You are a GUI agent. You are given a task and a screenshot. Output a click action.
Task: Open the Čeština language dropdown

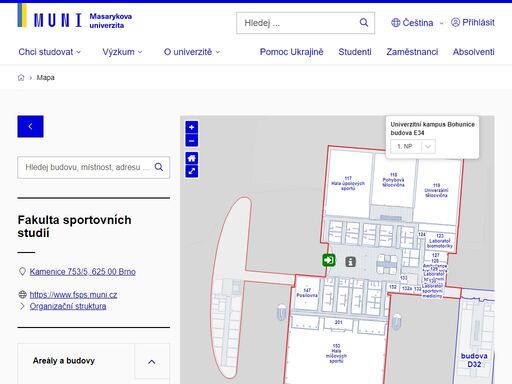(417, 23)
